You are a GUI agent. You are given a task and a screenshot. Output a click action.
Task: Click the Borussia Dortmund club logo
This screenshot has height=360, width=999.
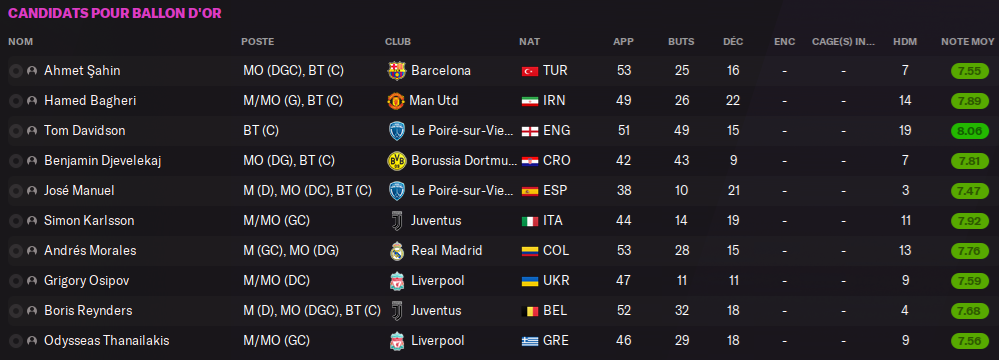(396, 161)
